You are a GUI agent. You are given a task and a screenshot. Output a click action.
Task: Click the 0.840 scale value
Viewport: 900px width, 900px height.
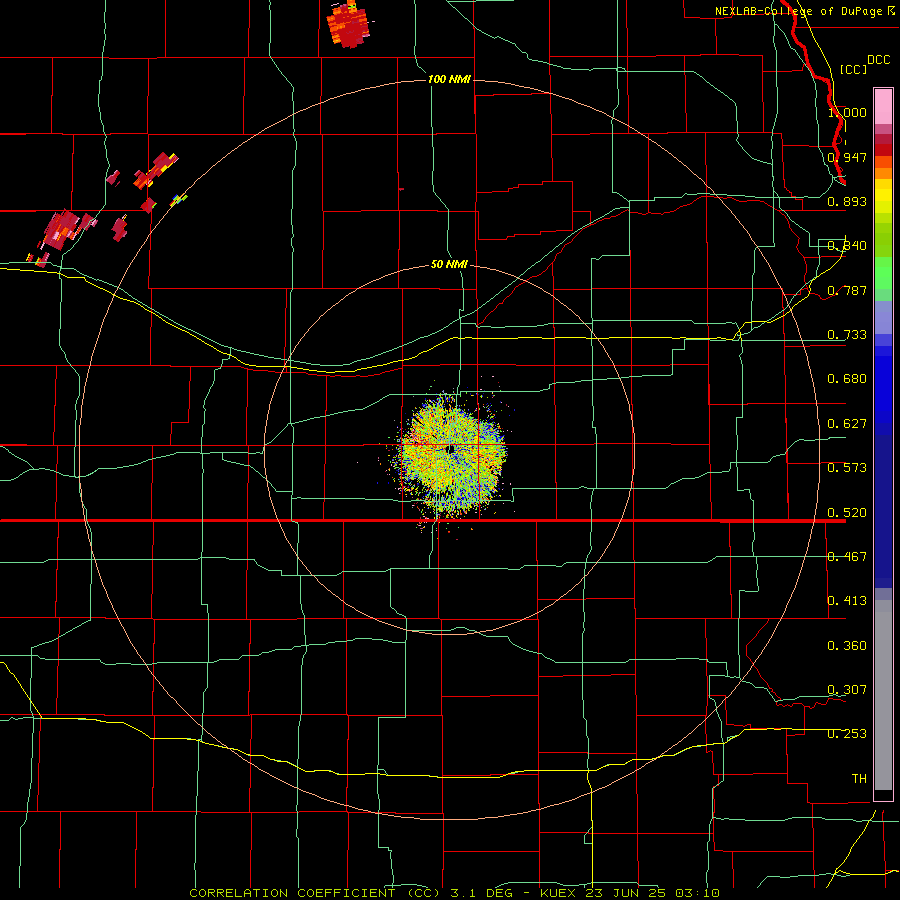(847, 246)
